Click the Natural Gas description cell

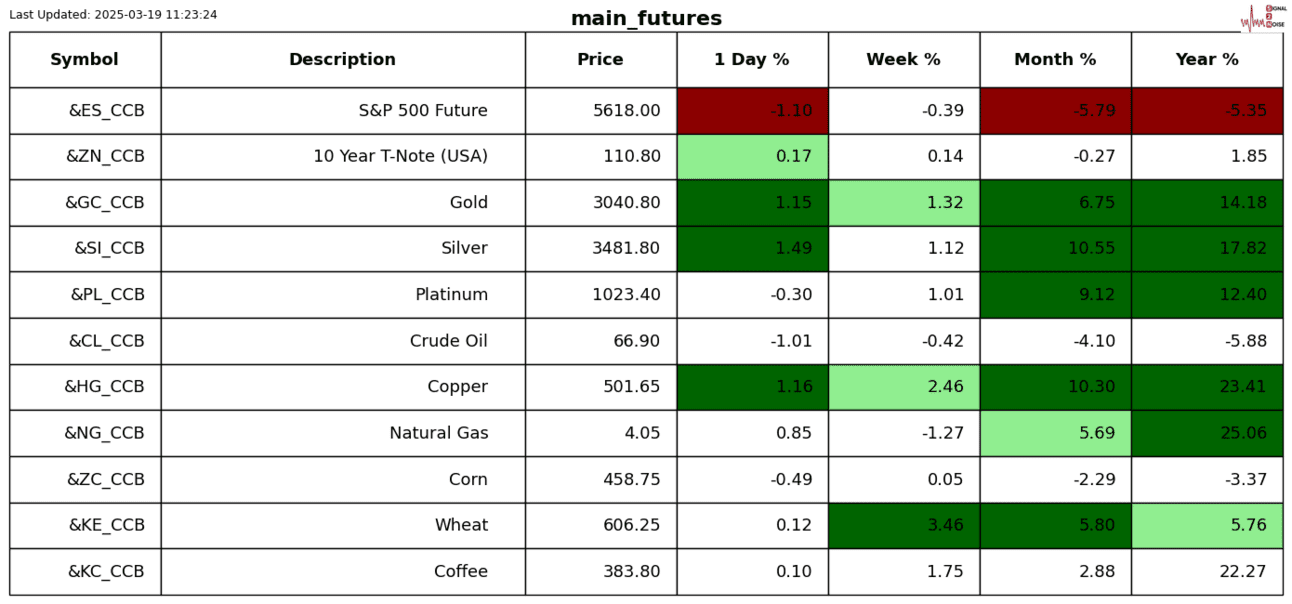[438, 433]
